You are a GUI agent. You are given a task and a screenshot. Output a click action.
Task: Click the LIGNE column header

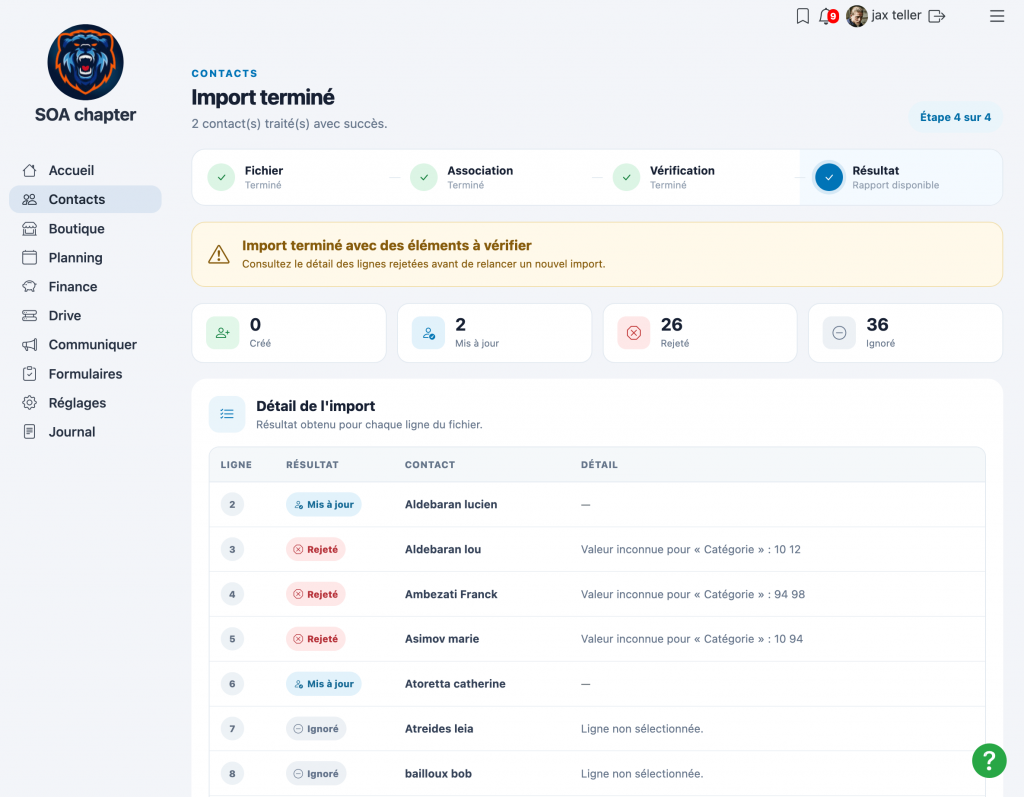pos(236,464)
